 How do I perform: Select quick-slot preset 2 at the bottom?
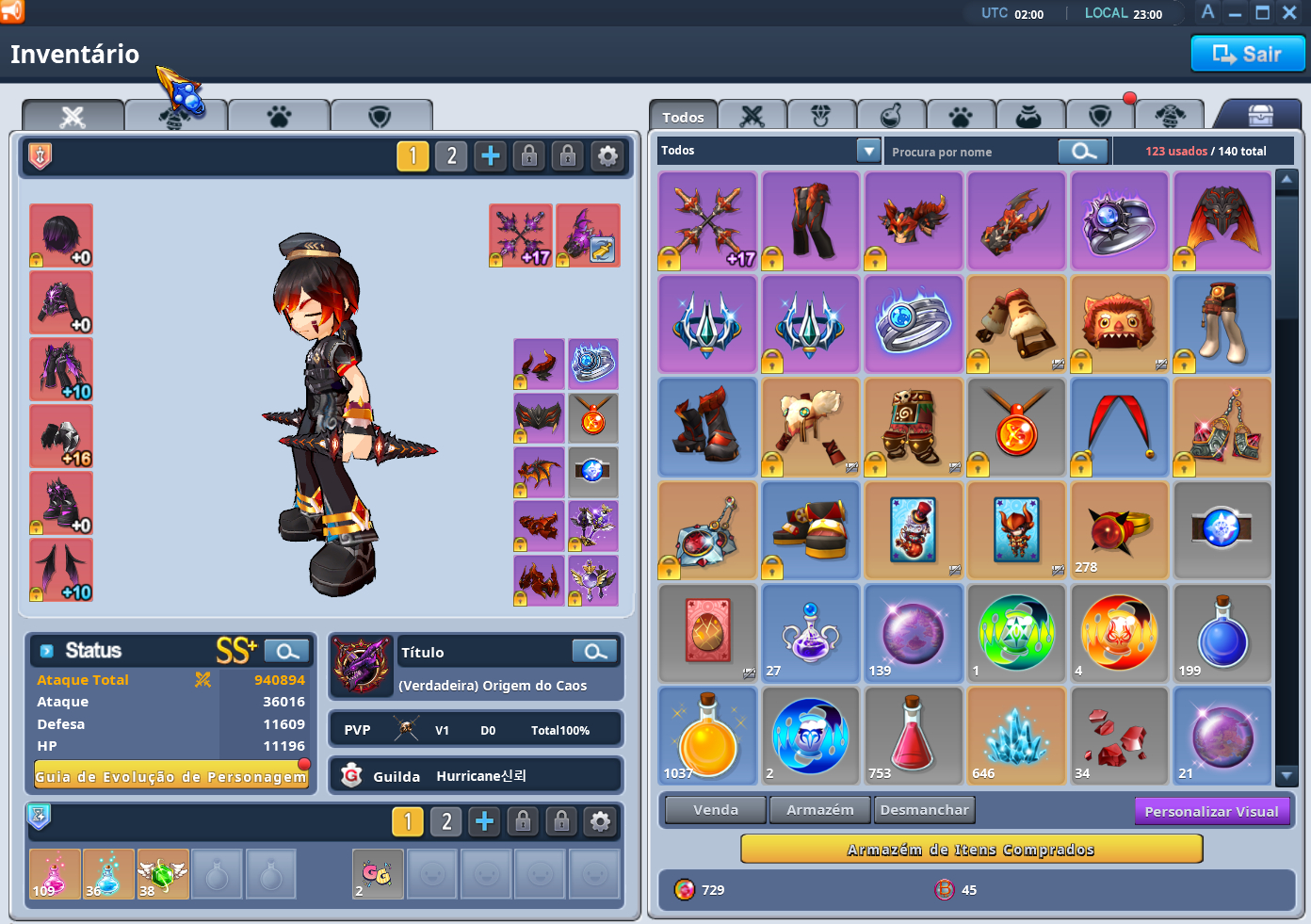pyautogui.click(x=446, y=821)
